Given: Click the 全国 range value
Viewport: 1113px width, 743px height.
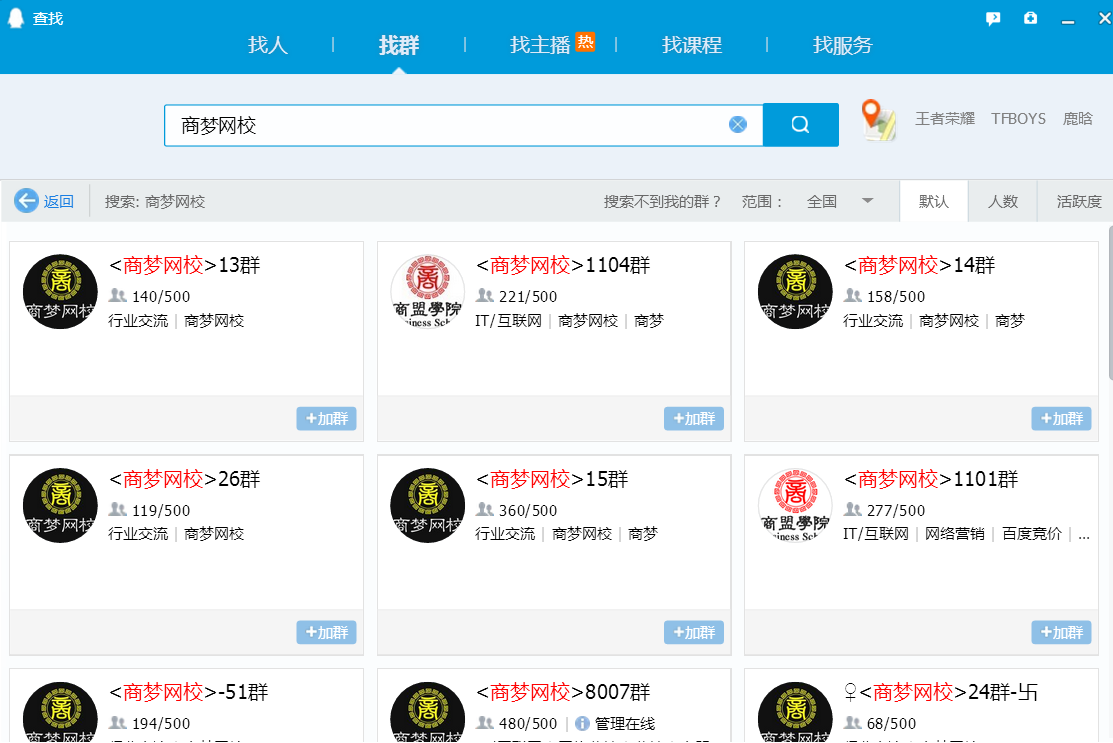Looking at the screenshot, I should point(822,202).
